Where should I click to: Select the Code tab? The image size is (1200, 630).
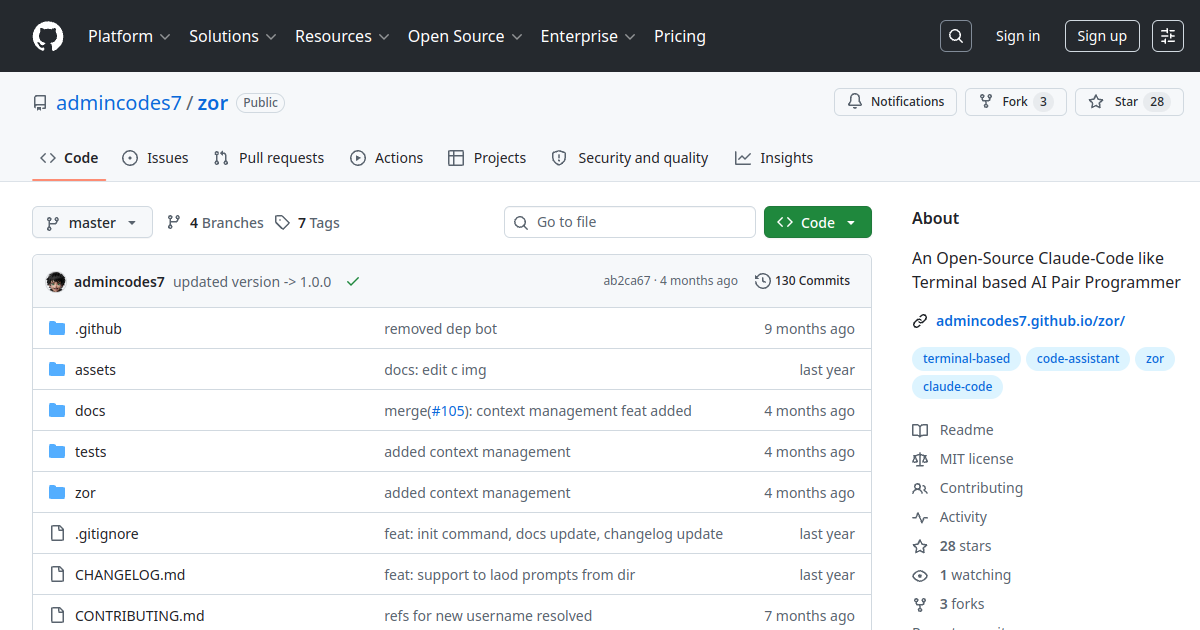click(x=69, y=158)
